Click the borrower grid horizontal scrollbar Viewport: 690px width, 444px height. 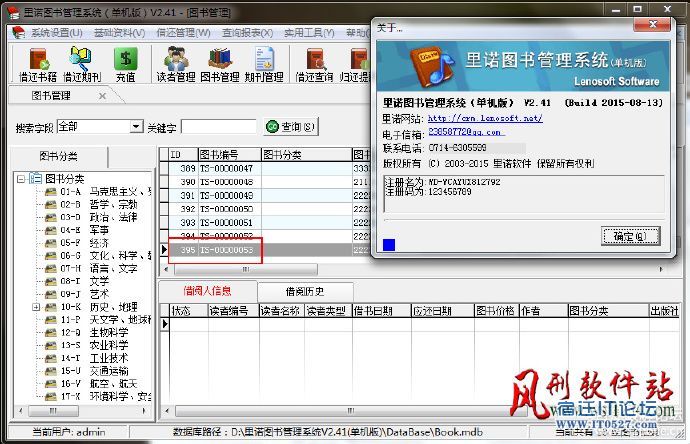click(x=351, y=411)
